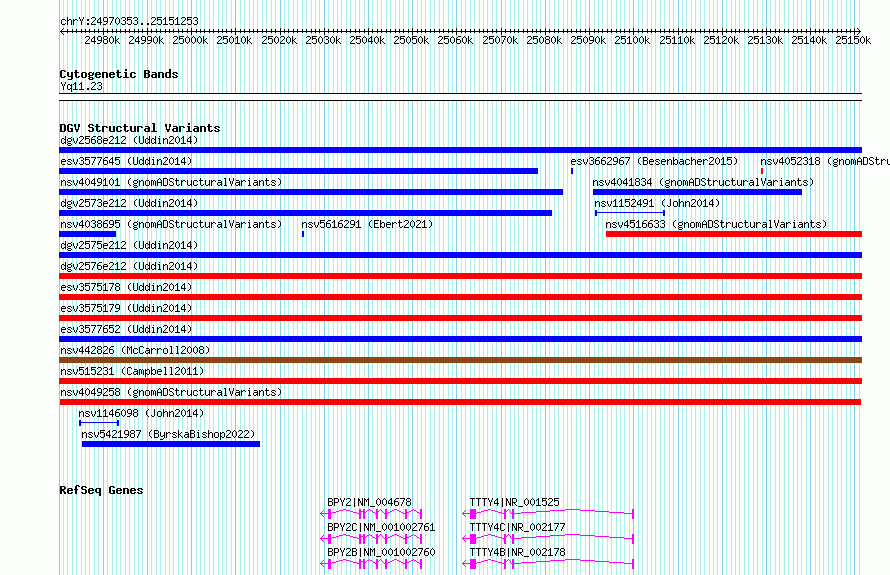The image size is (890, 575).
Task: Click the magenta TTTY4B gene model glyph
Action: [x=548, y=564]
